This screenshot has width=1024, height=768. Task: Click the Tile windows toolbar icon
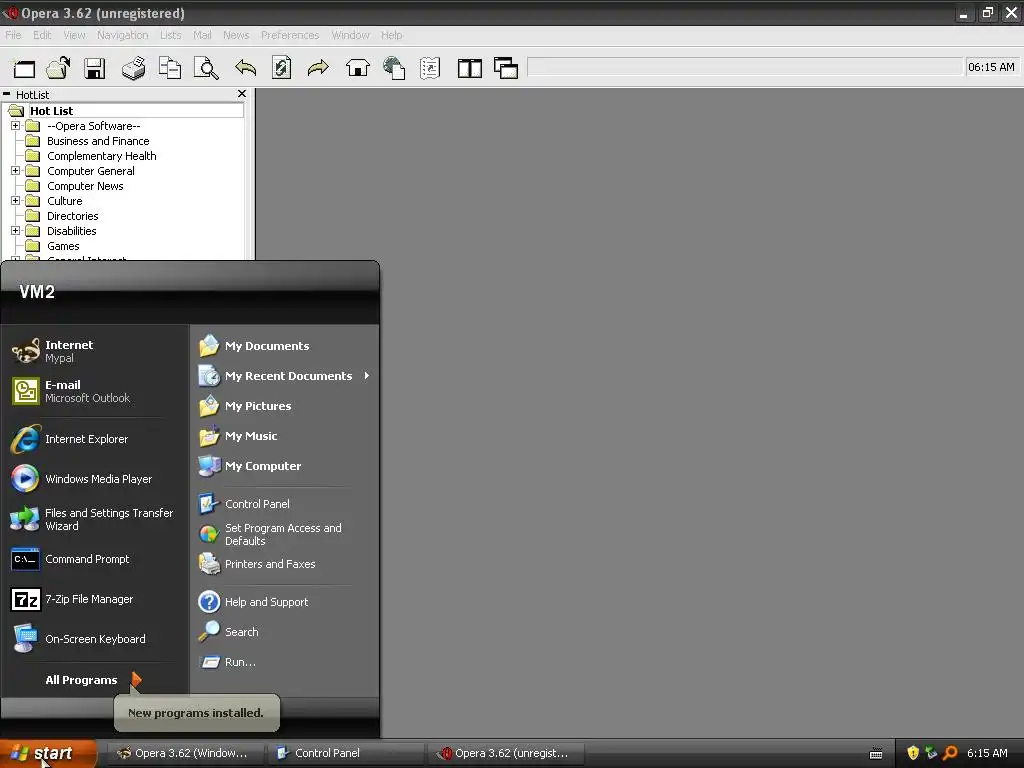(x=470, y=68)
